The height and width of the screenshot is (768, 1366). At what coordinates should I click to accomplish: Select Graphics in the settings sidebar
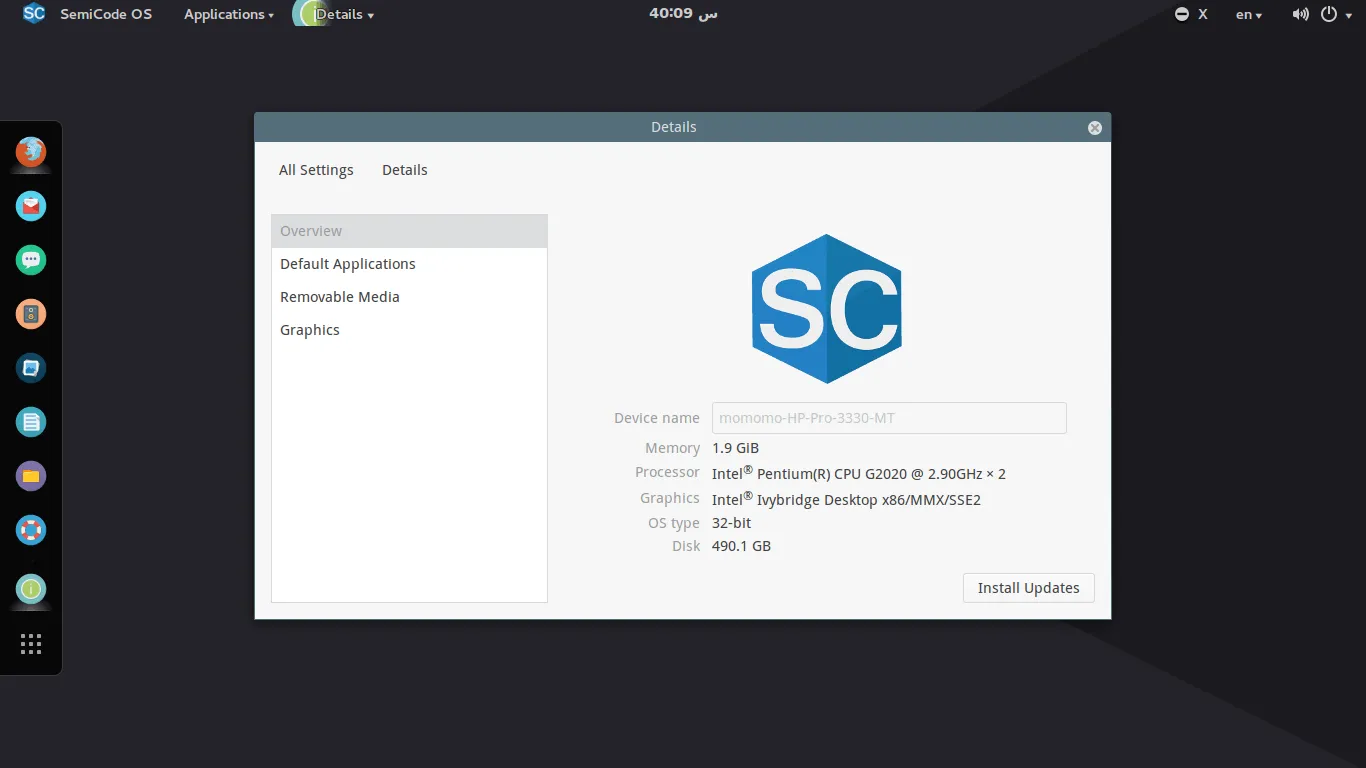coord(310,329)
